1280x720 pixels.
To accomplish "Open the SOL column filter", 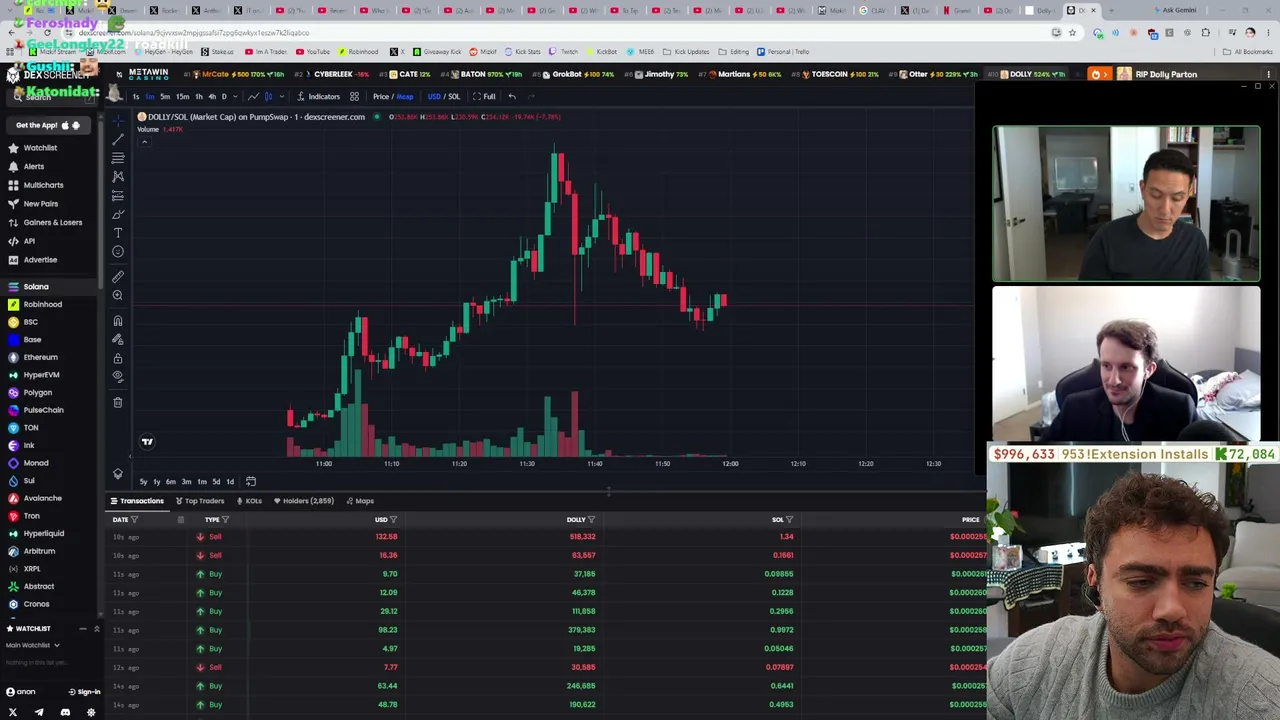I will 789,520.
